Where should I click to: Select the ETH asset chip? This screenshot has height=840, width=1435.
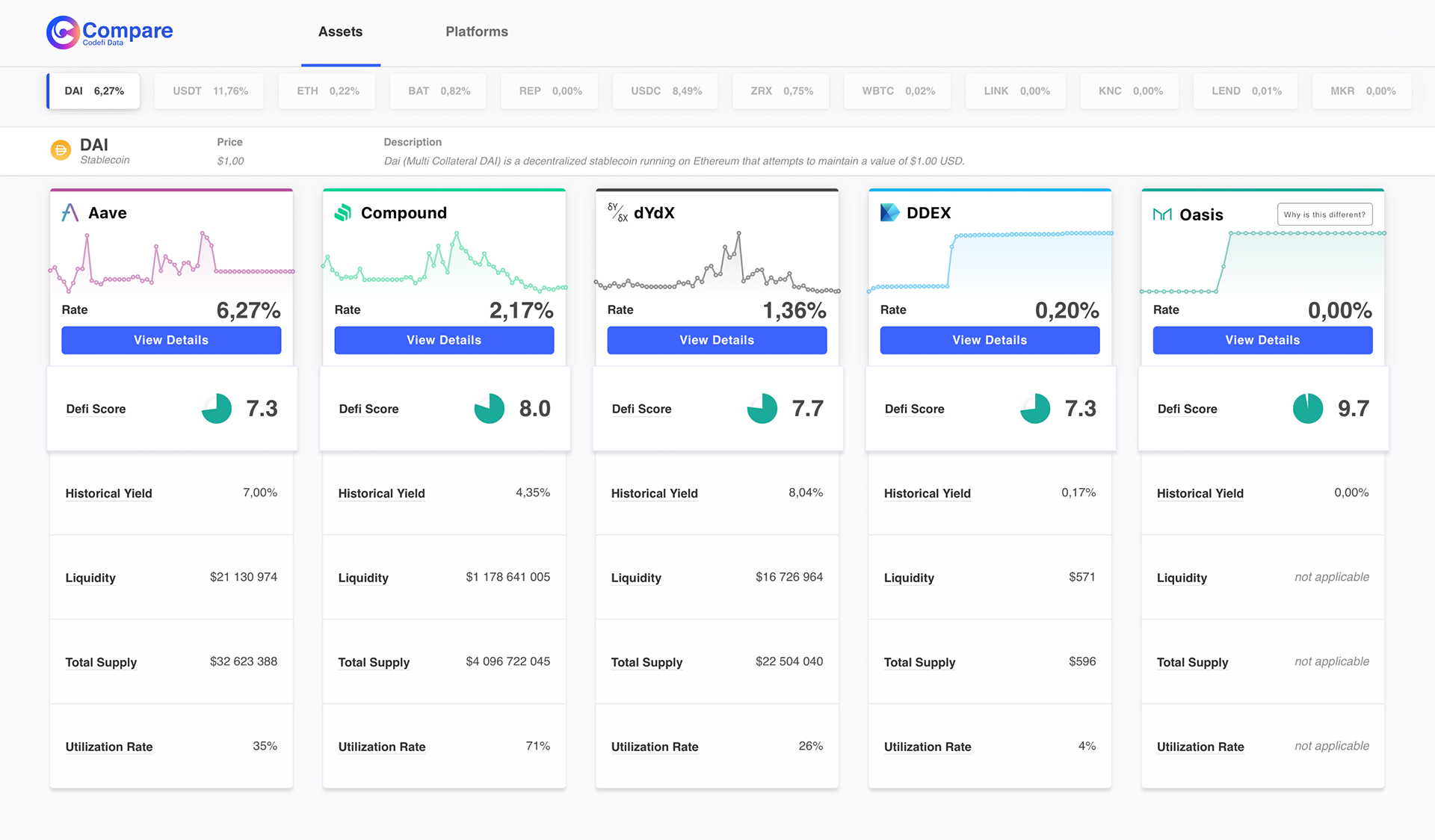[x=327, y=91]
